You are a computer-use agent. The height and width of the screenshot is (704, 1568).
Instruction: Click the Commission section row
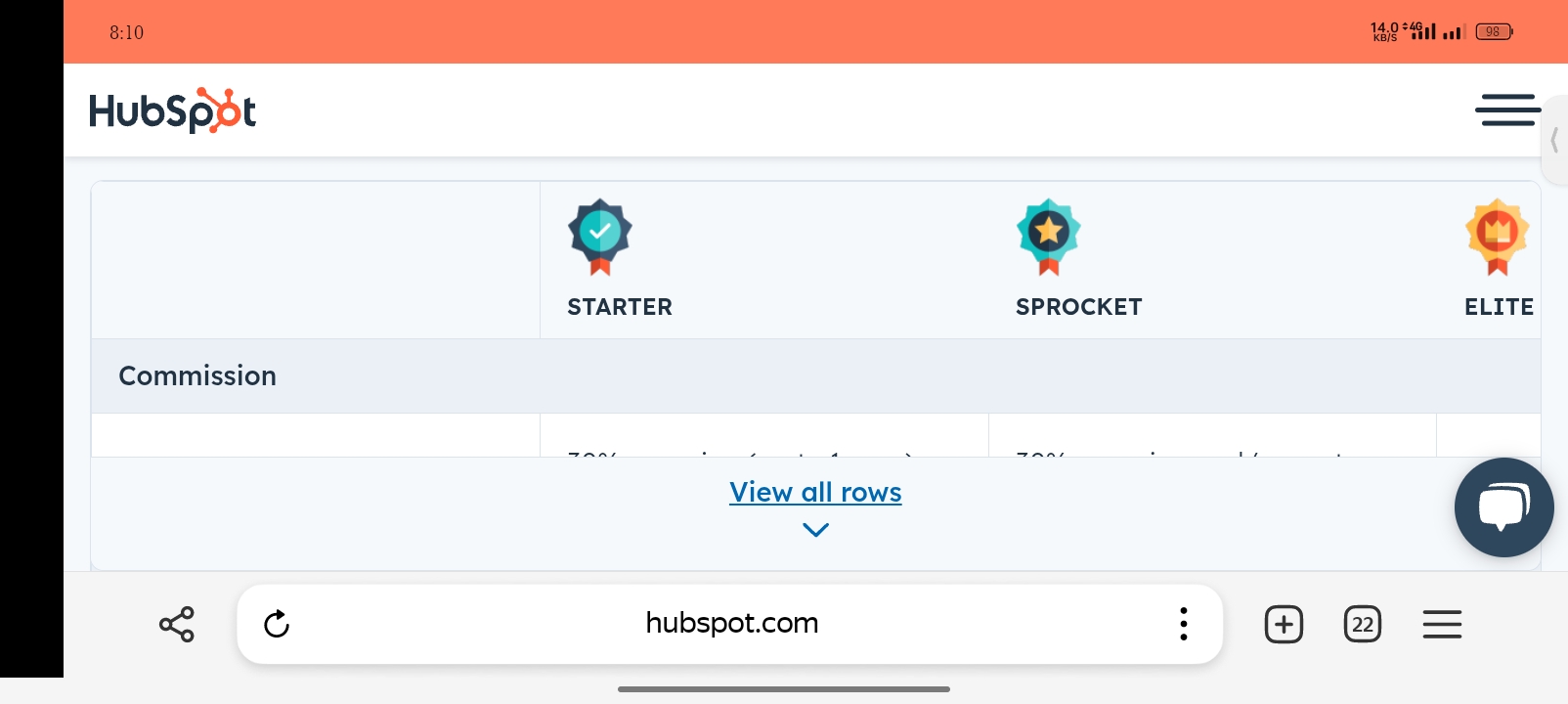816,376
